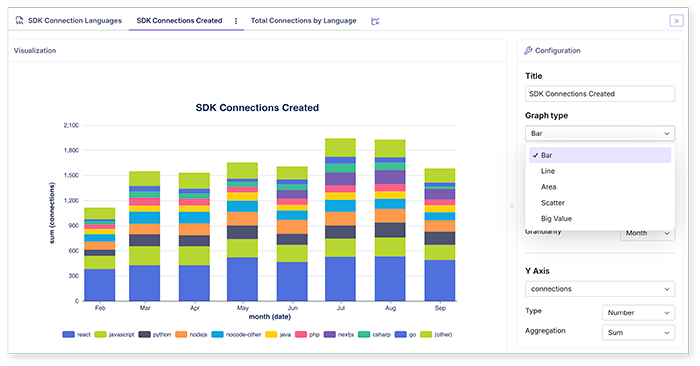The image size is (700, 366).
Task: Toggle javascript series in chart legend
Action: (114, 334)
